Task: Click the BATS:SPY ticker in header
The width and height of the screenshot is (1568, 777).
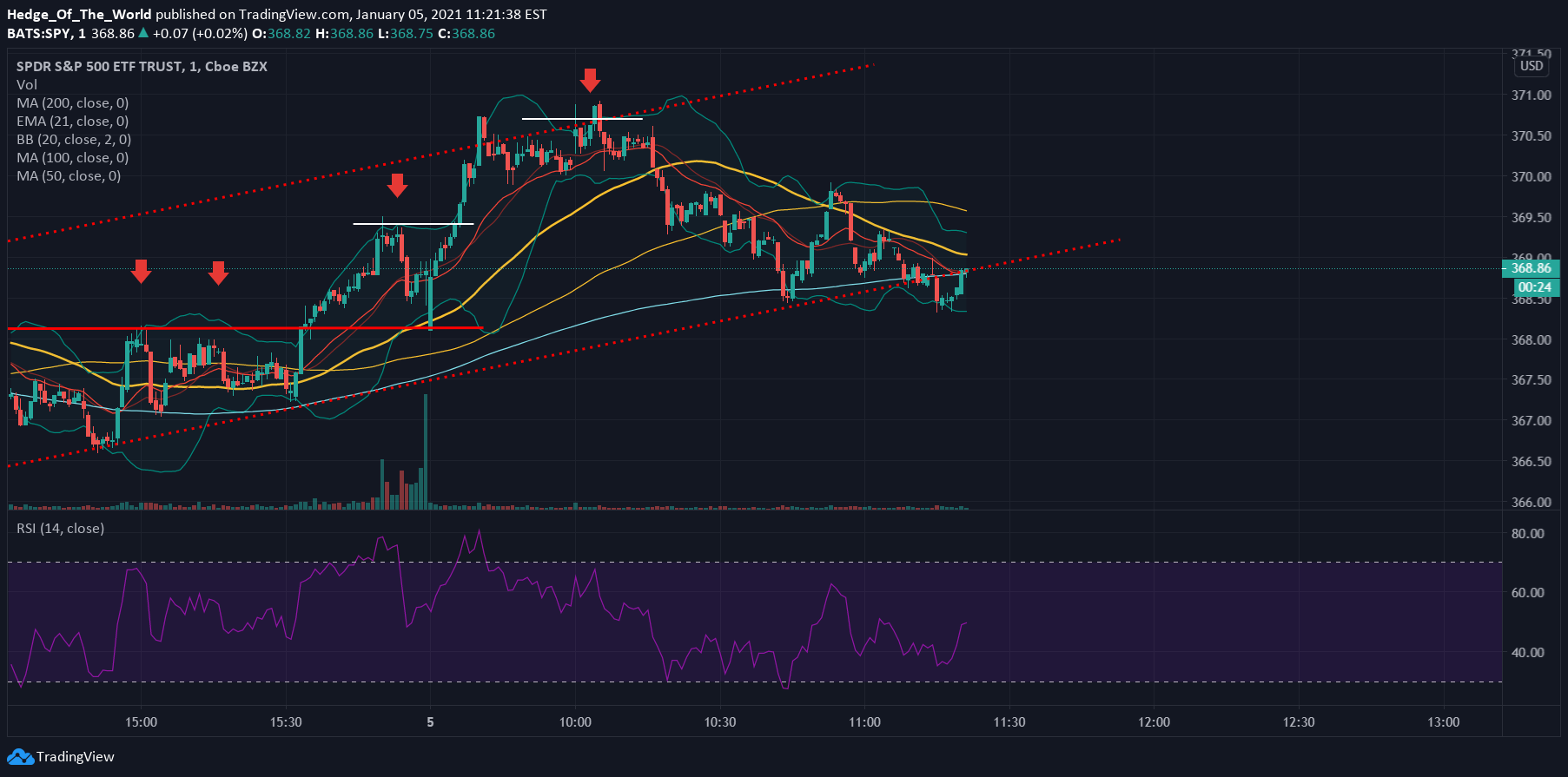Action: [40, 34]
